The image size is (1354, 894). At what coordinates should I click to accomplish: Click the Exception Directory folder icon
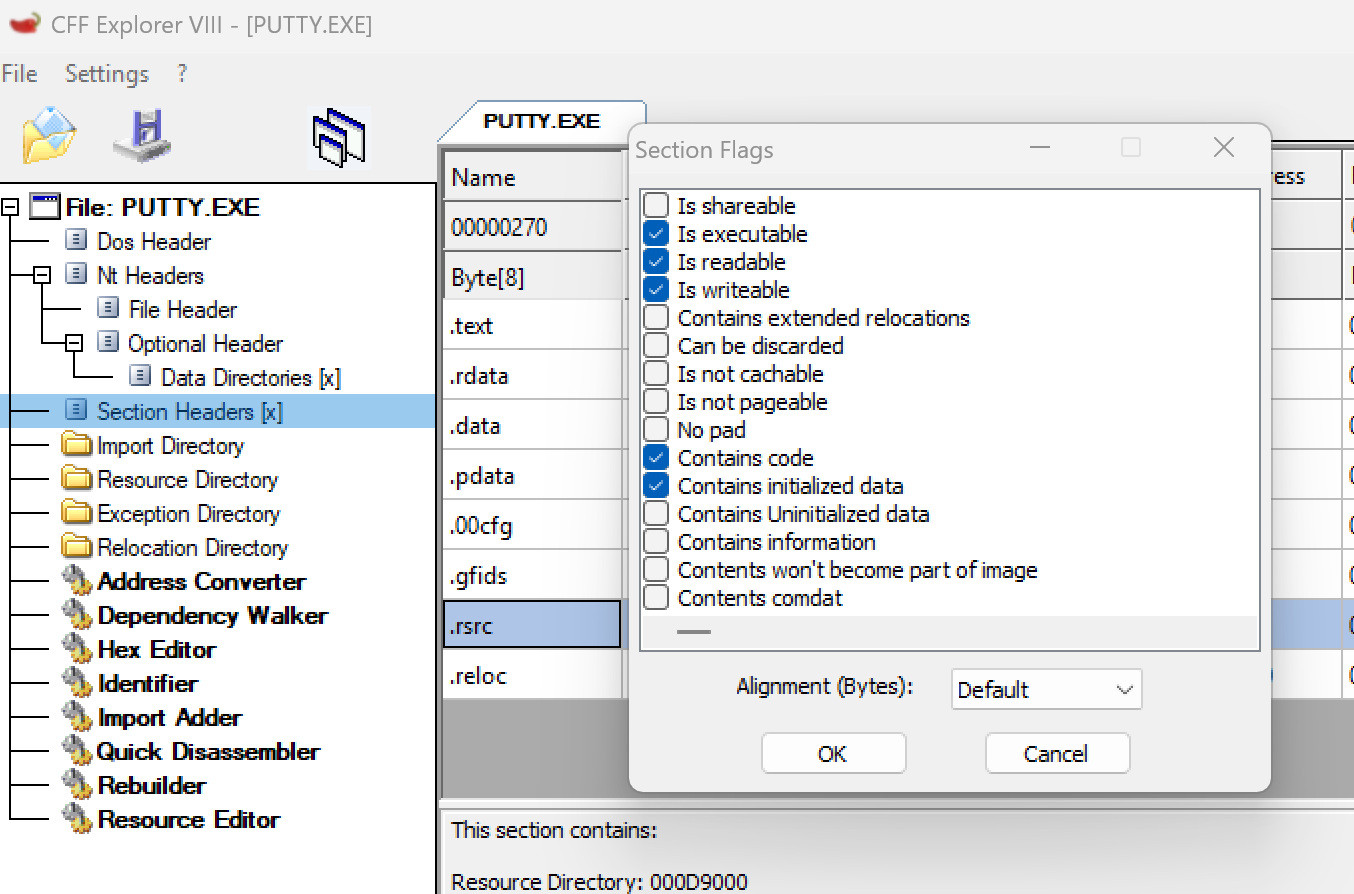pyautogui.click(x=76, y=513)
